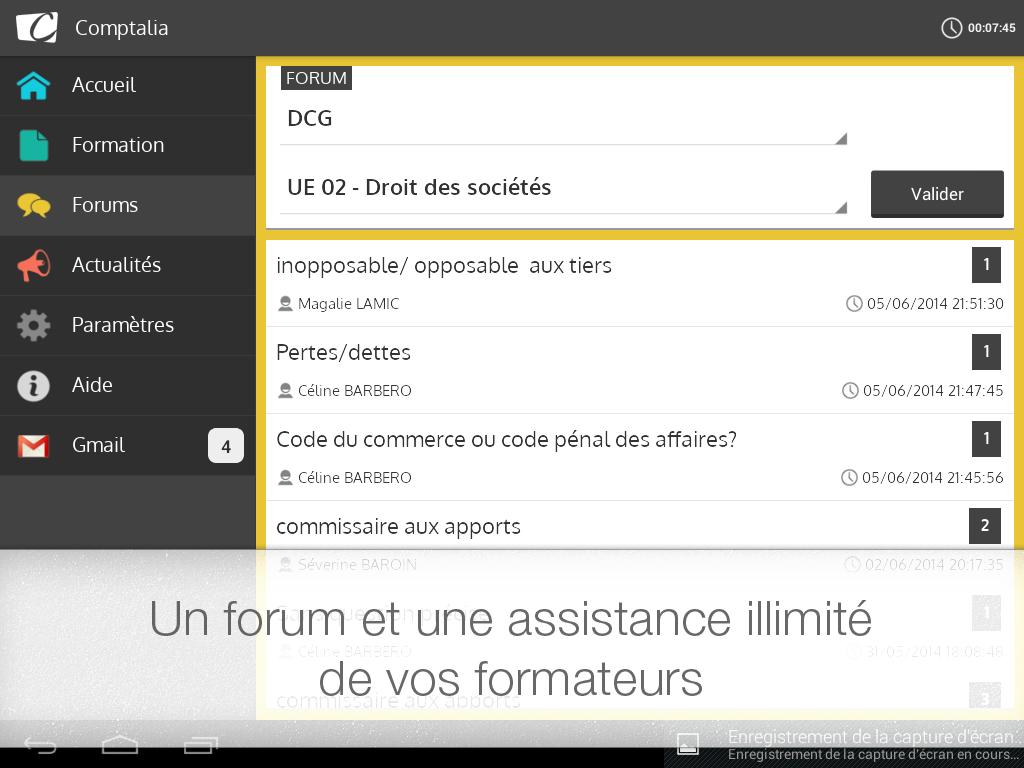1024x768 pixels.
Task: Open "Code du commerce ou code pénal" thread
Action: [x=506, y=440]
